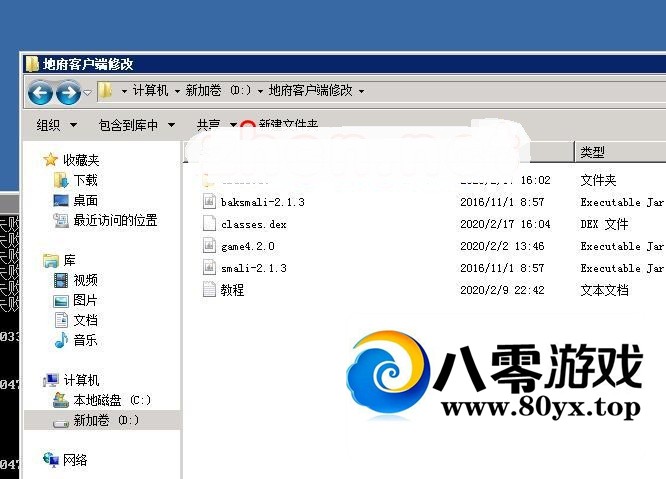Click the 网络 network icon
The height and width of the screenshot is (479, 666).
click(51, 459)
